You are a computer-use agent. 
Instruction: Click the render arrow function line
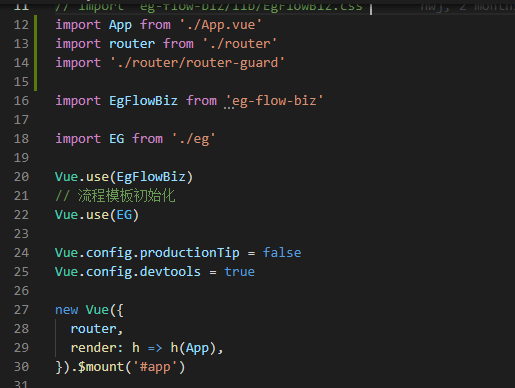click(x=147, y=348)
